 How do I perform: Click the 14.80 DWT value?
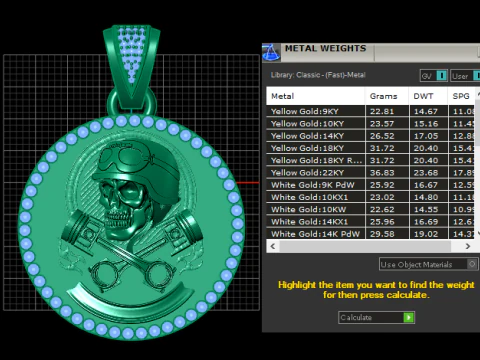pos(426,197)
